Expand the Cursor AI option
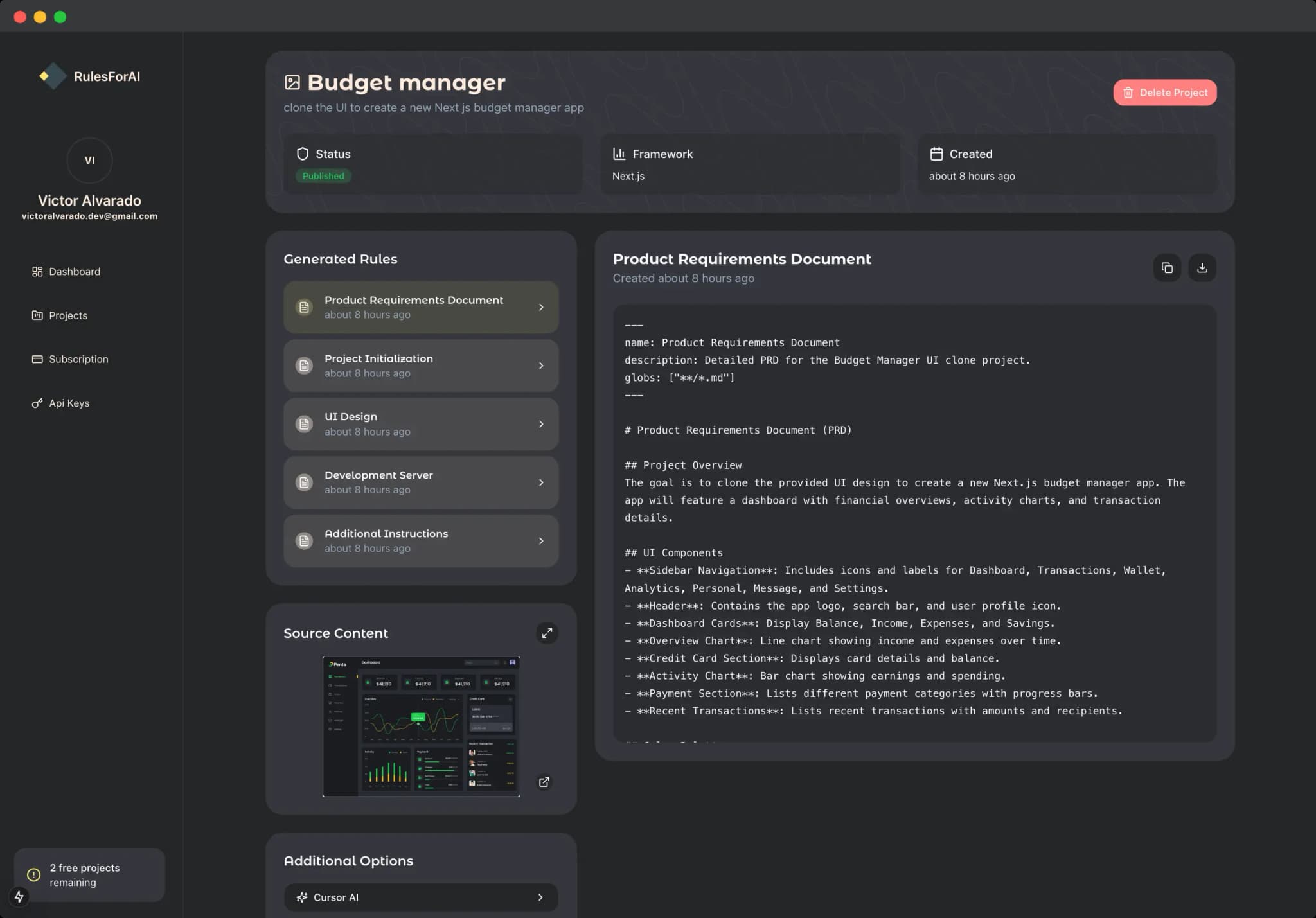Screen dimensions: 1316x918 [421, 897]
